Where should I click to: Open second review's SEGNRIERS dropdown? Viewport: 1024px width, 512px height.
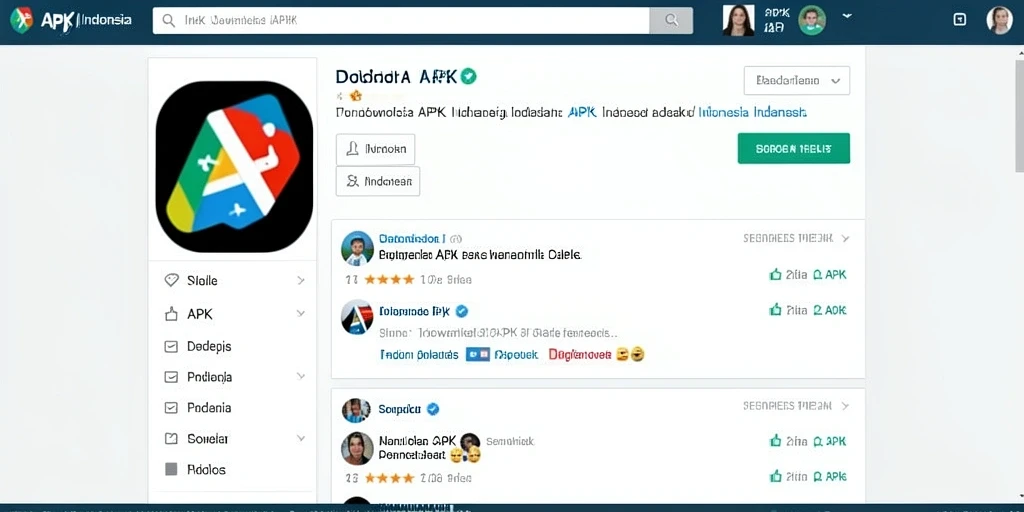795,406
